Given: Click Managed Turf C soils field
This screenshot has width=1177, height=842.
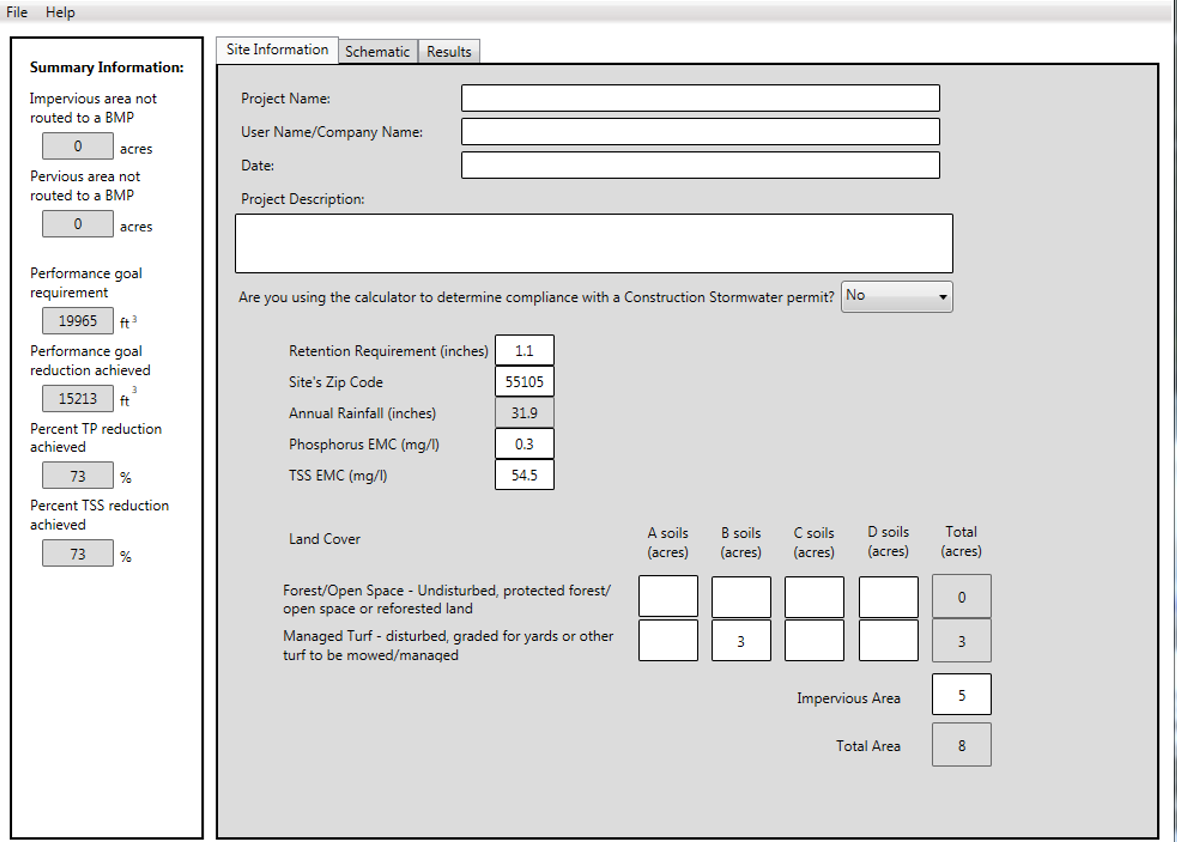Looking at the screenshot, I should click(x=814, y=641).
